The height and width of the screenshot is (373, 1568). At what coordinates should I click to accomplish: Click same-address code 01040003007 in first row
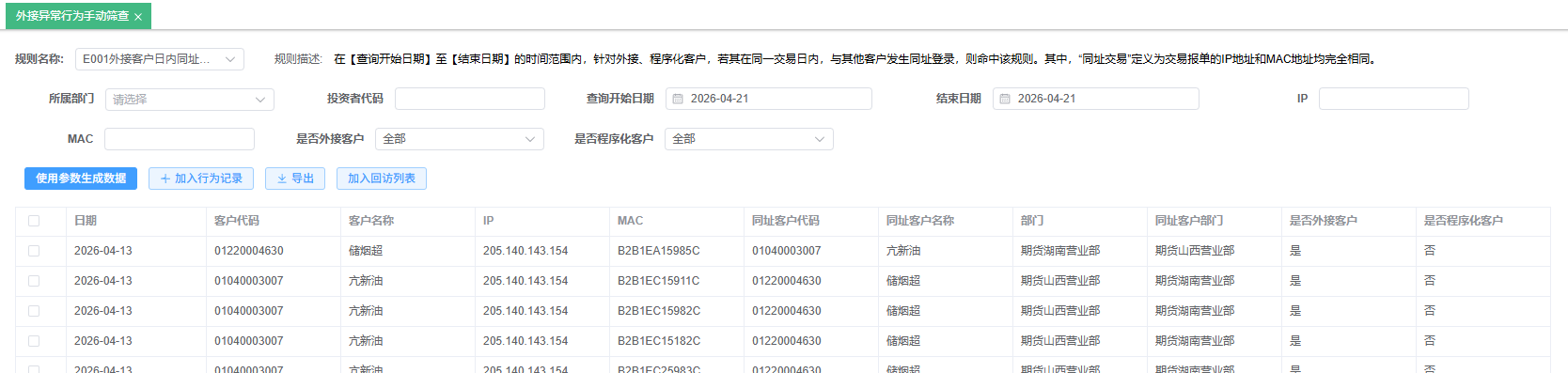787,251
